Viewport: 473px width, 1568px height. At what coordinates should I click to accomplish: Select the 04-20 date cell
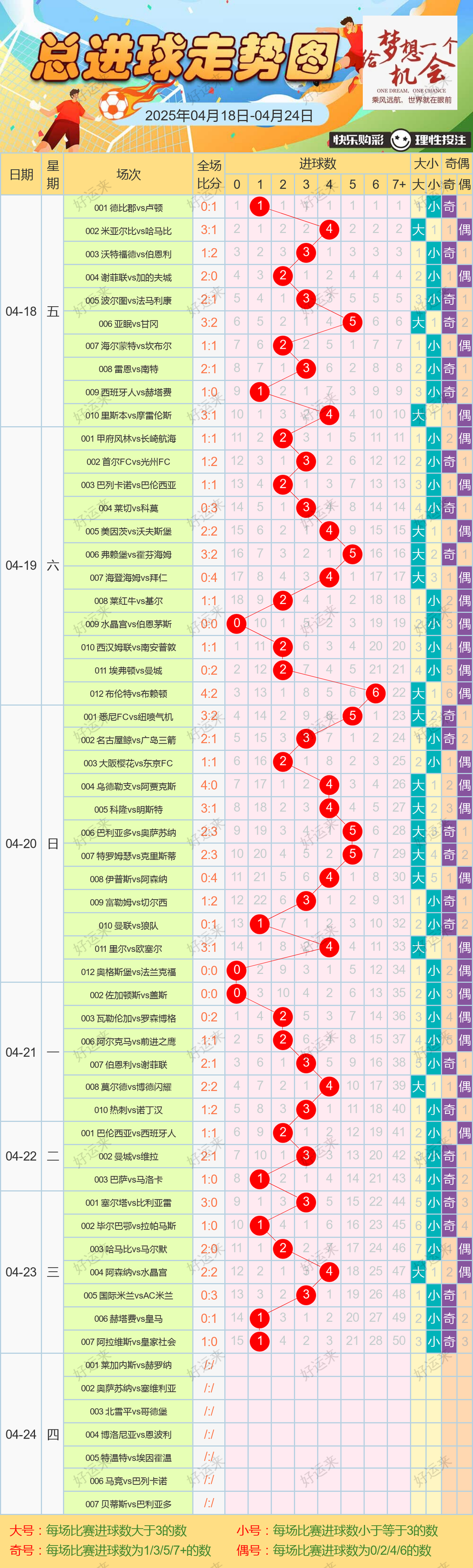tap(21, 844)
